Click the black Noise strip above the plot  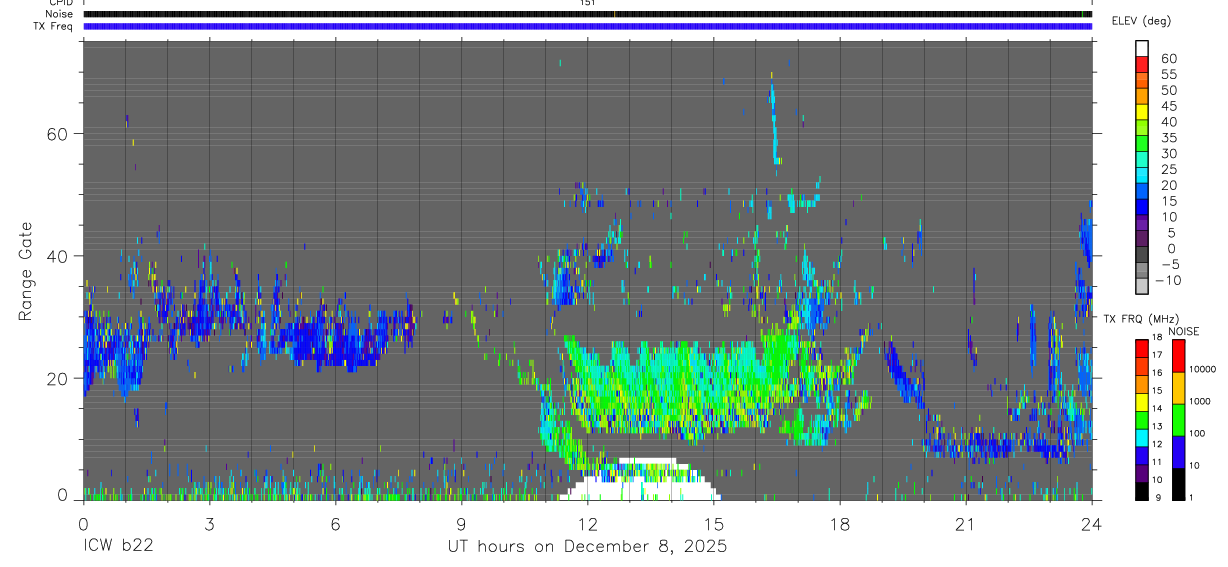(x=588, y=14)
